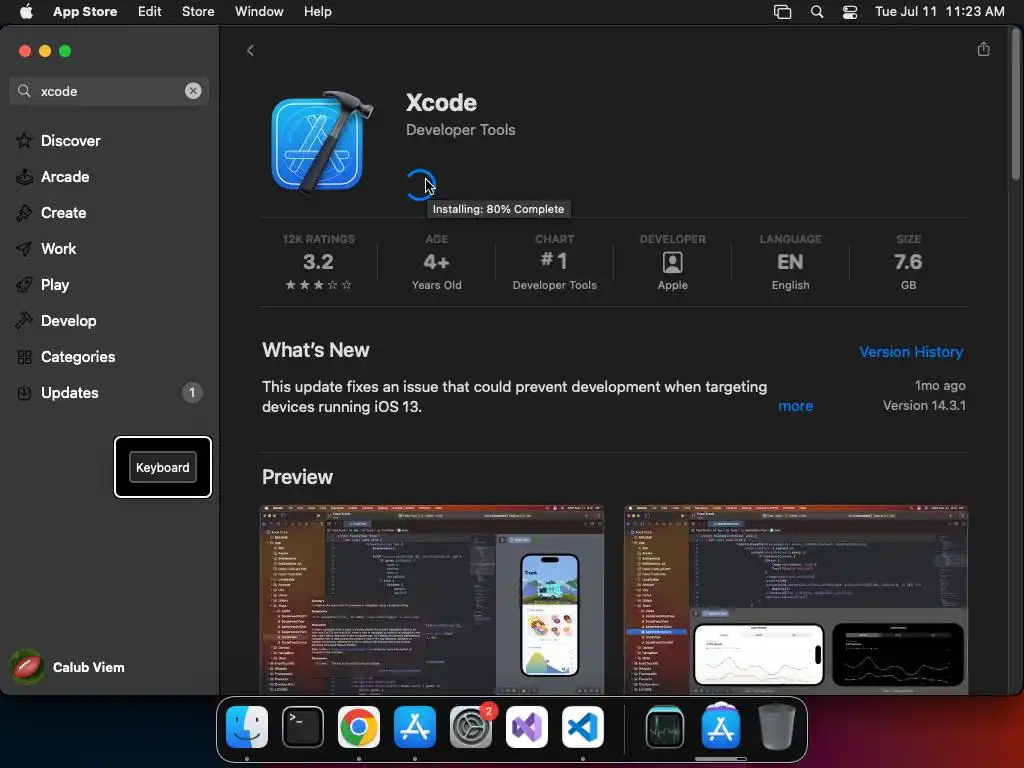Click the page vertical scrollbar

click(x=1016, y=104)
